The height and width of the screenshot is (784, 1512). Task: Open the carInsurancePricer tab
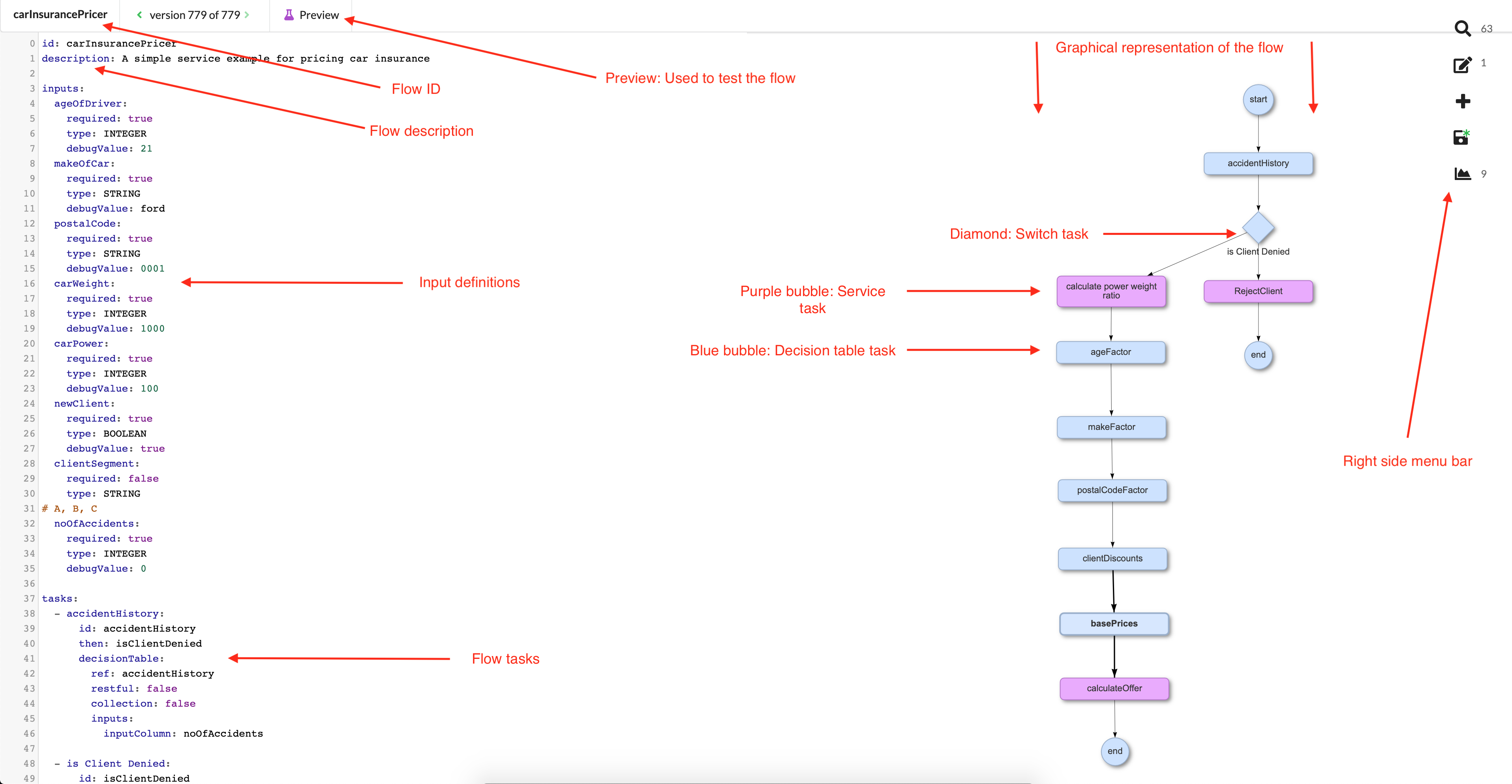click(x=60, y=15)
